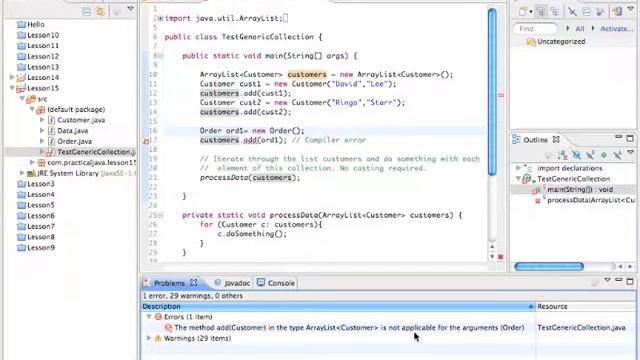Open the Package Explorer view menu triangle
Screen dimensions: 640x360
[131, 9]
